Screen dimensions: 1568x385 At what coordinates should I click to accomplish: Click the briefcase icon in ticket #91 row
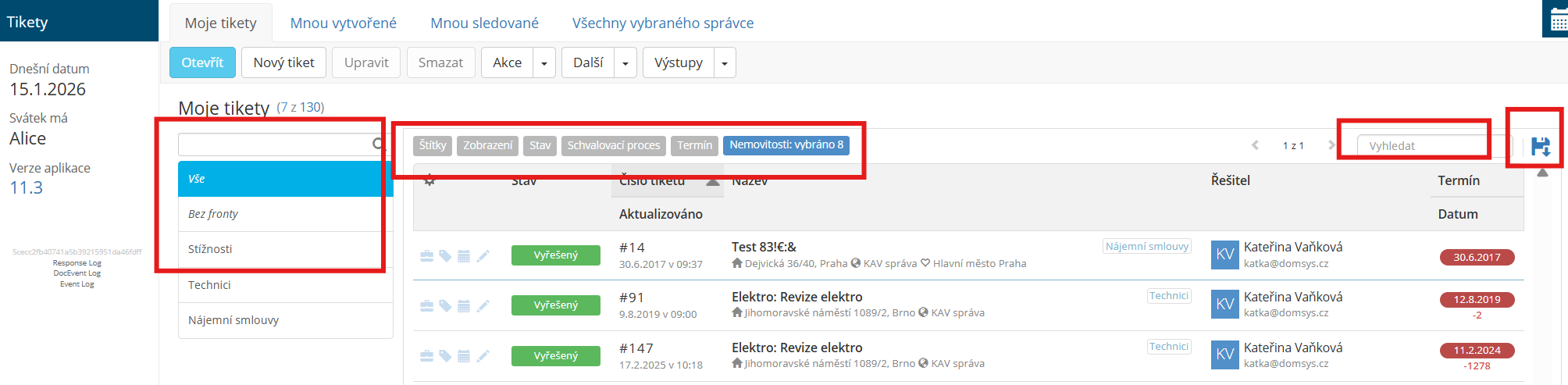coord(426,305)
